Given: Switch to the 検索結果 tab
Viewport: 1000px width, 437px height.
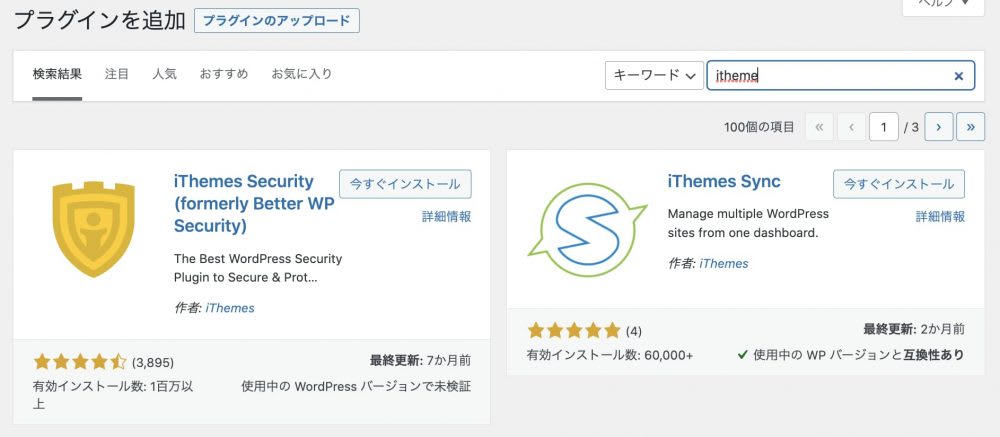Looking at the screenshot, I should pos(57,74).
